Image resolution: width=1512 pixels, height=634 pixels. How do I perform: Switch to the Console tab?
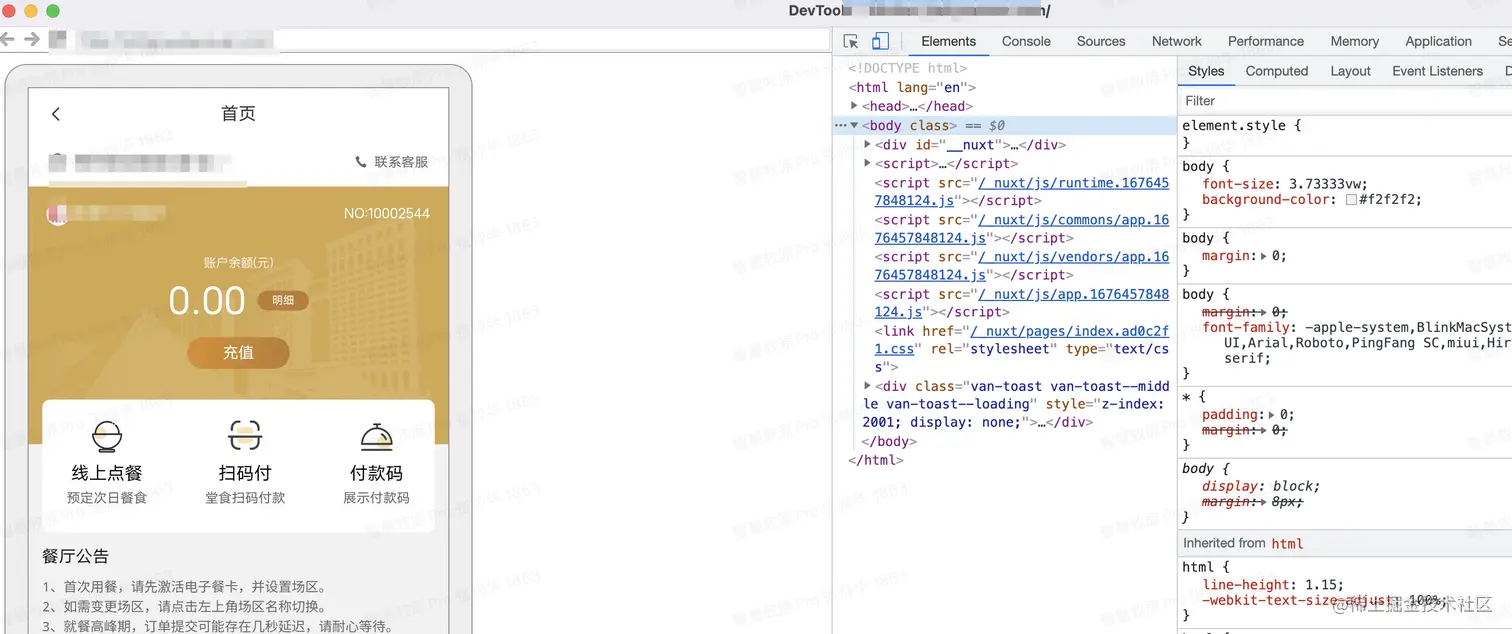pyautogui.click(x=1026, y=41)
